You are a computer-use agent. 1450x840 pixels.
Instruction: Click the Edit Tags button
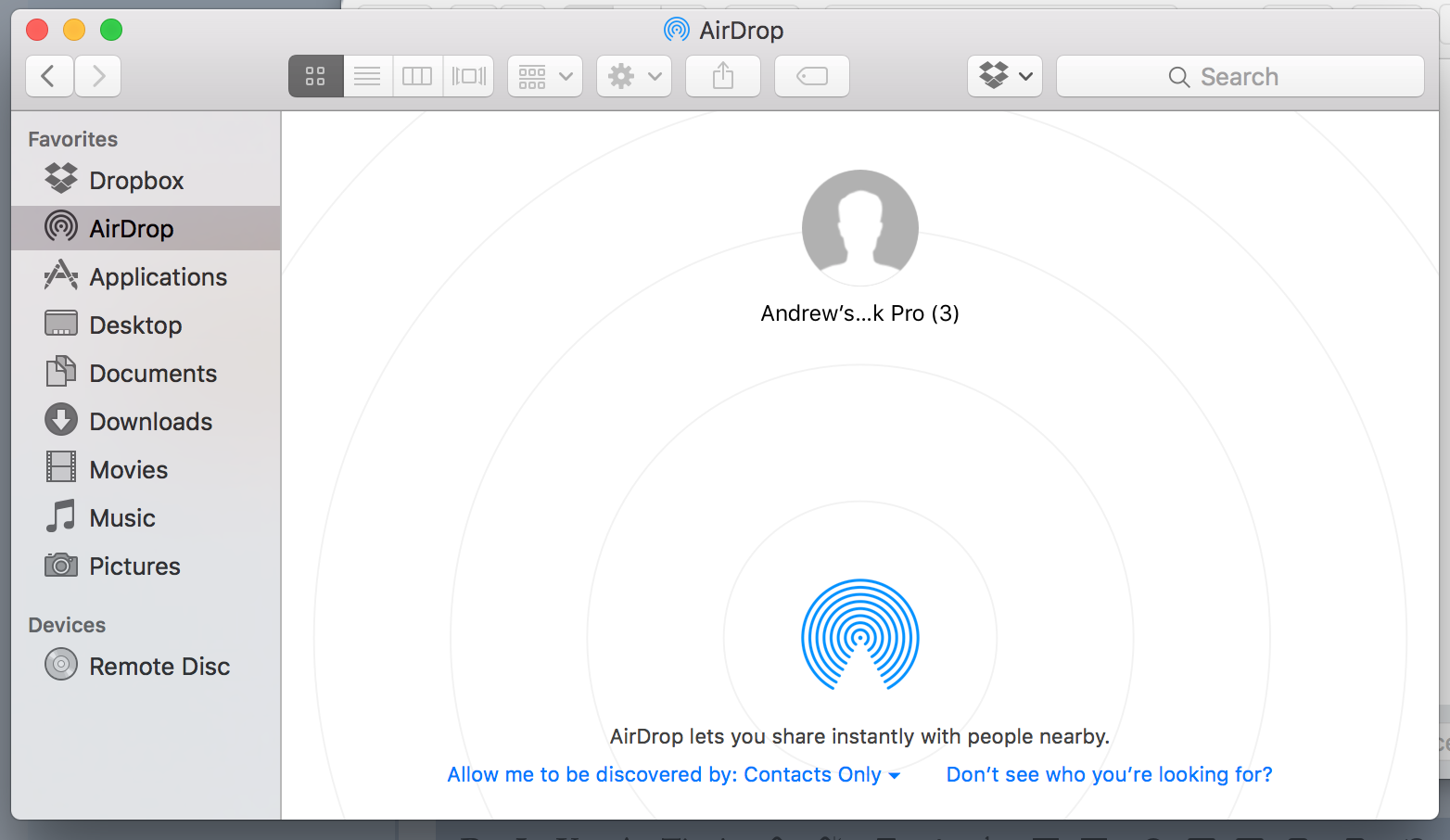[x=812, y=76]
